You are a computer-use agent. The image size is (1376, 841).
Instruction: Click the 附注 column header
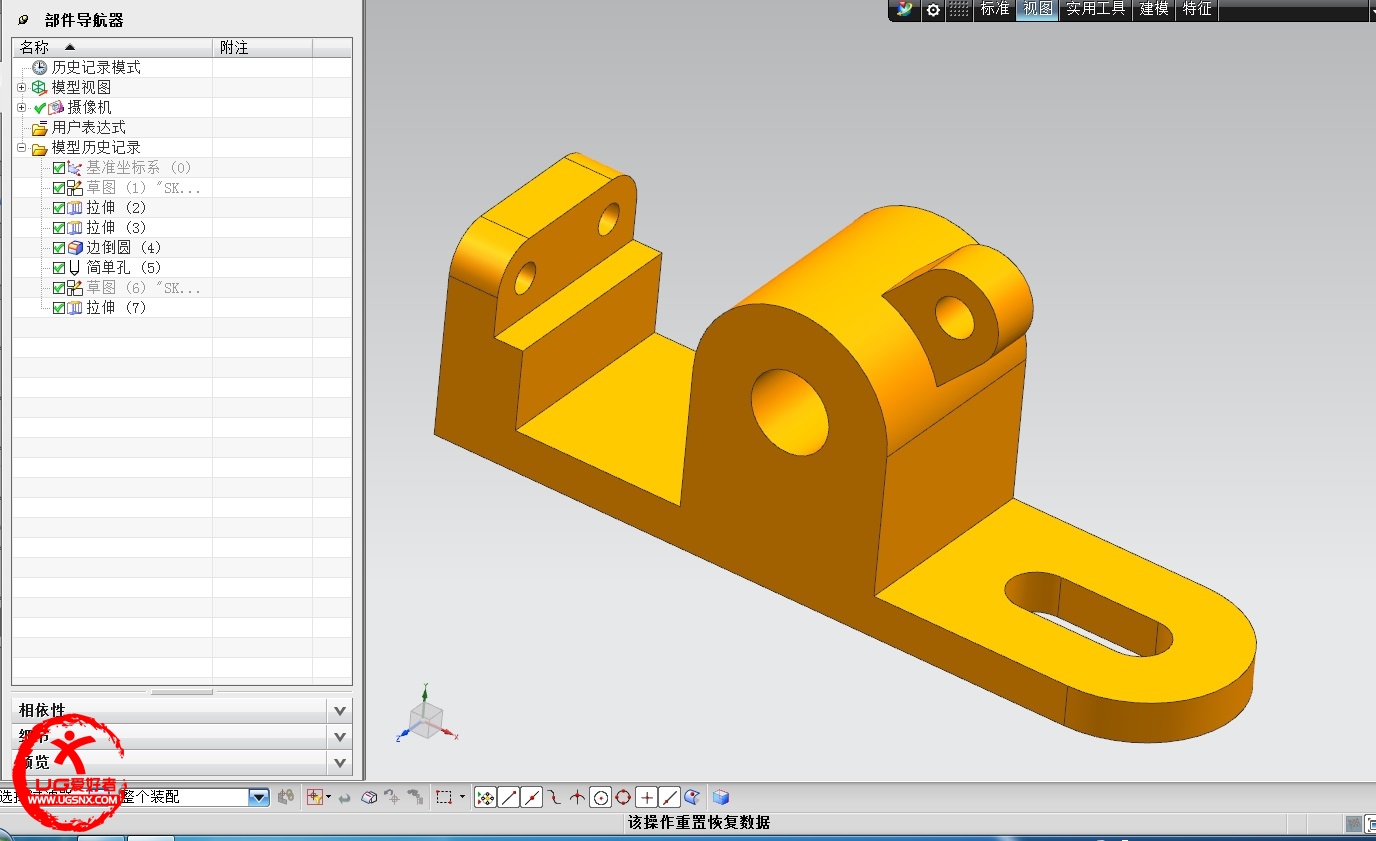point(263,47)
